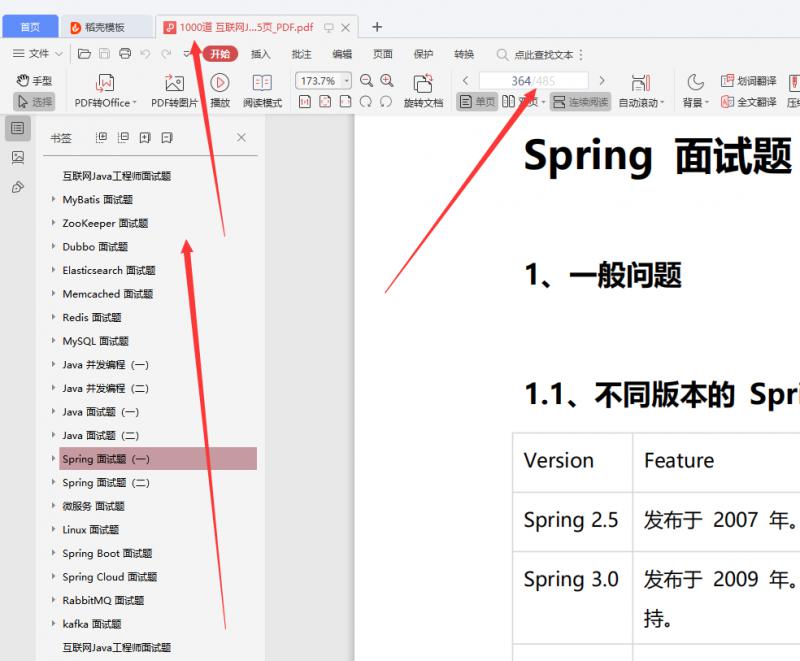Close the PDF document tab
Screen dimensions: 800x661
[x=346, y=28]
